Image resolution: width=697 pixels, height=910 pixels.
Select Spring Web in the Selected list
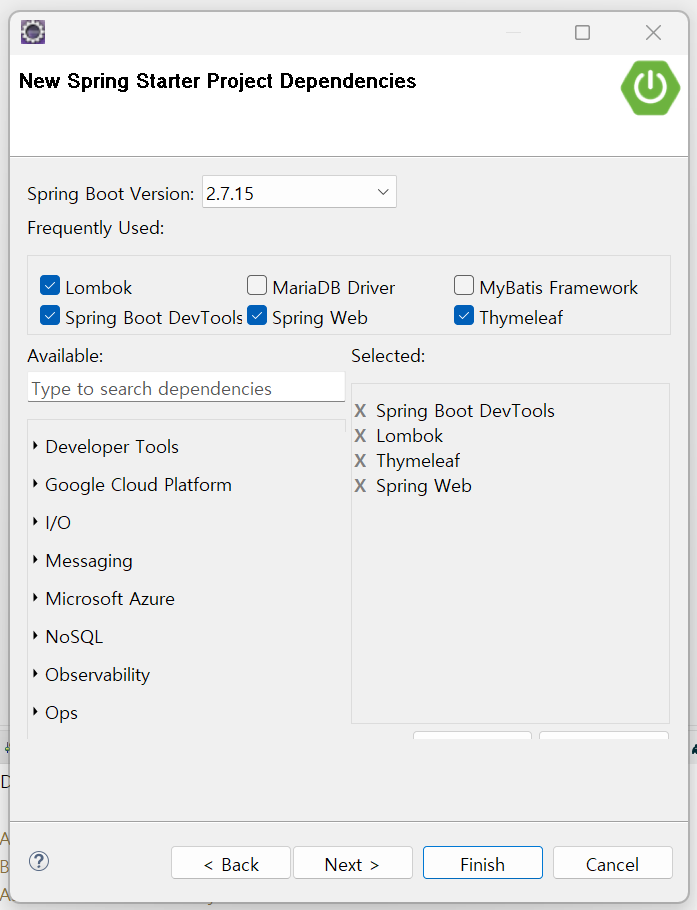(x=424, y=486)
